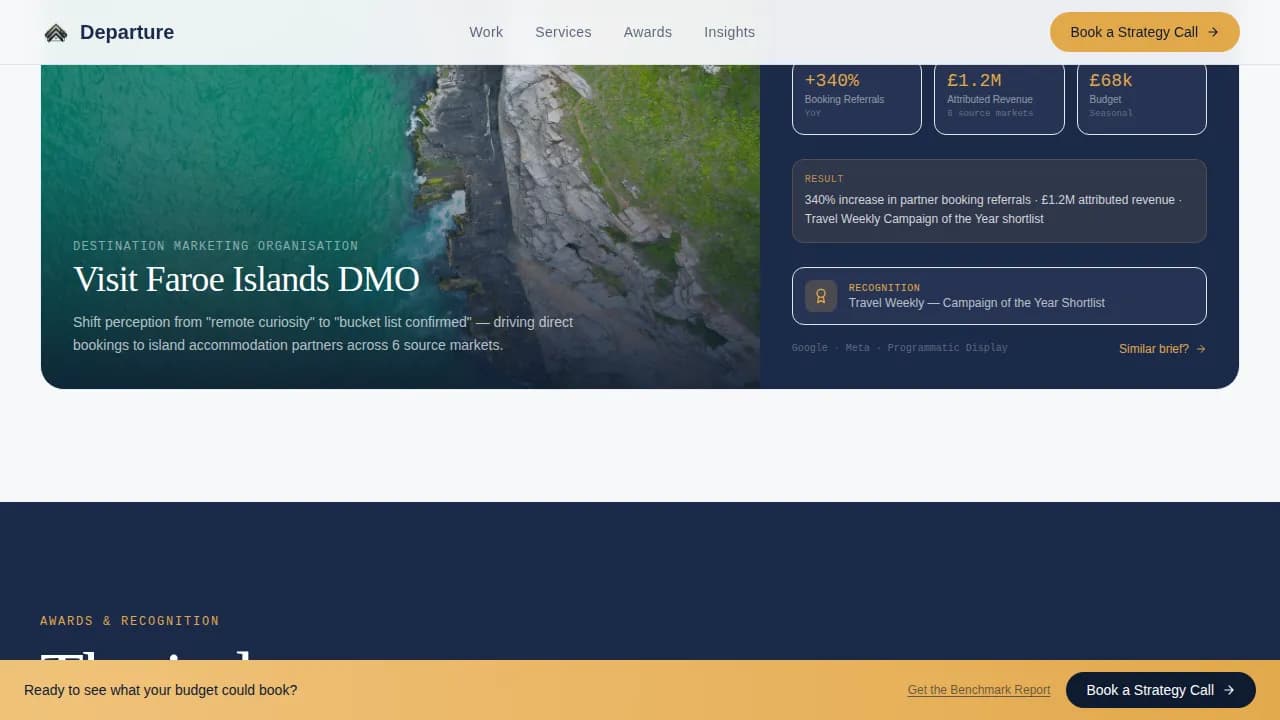Open the Insights nav item
The height and width of the screenshot is (720, 1280).
coord(729,32)
